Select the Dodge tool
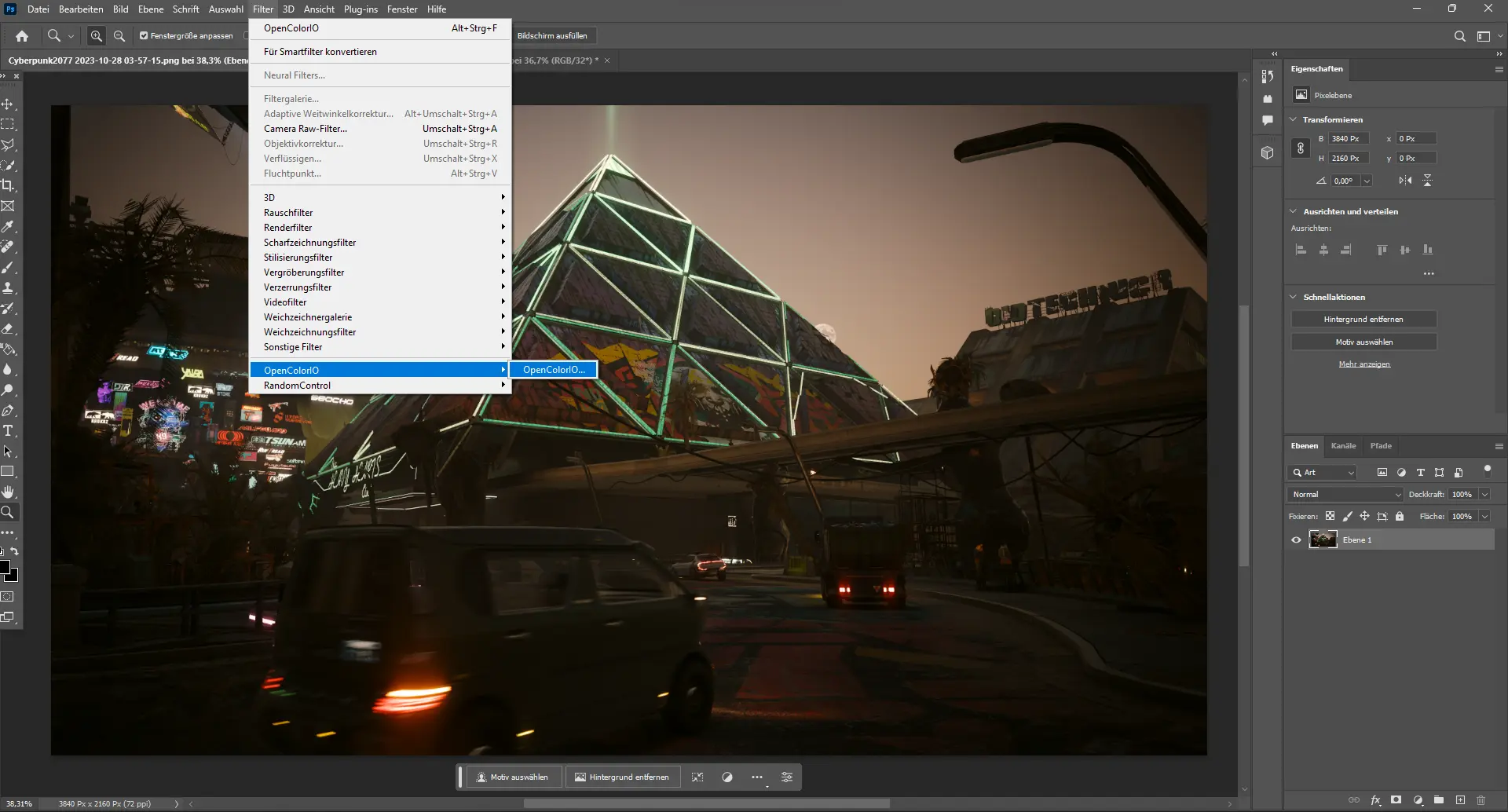This screenshot has width=1508, height=812. point(8,390)
